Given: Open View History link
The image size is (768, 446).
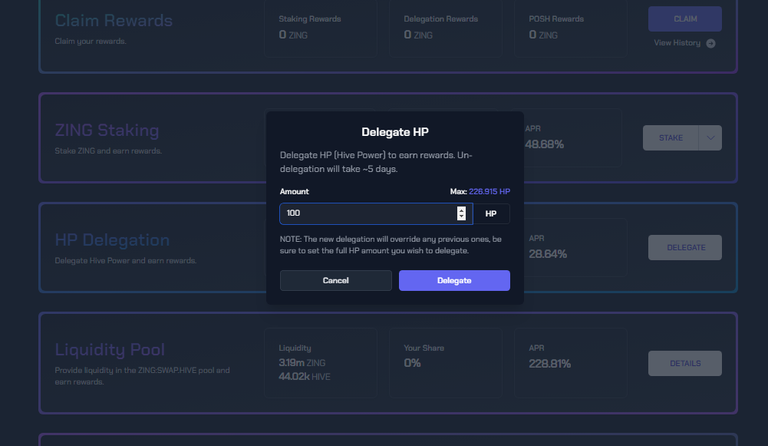Looking at the screenshot, I should click(x=677, y=43).
